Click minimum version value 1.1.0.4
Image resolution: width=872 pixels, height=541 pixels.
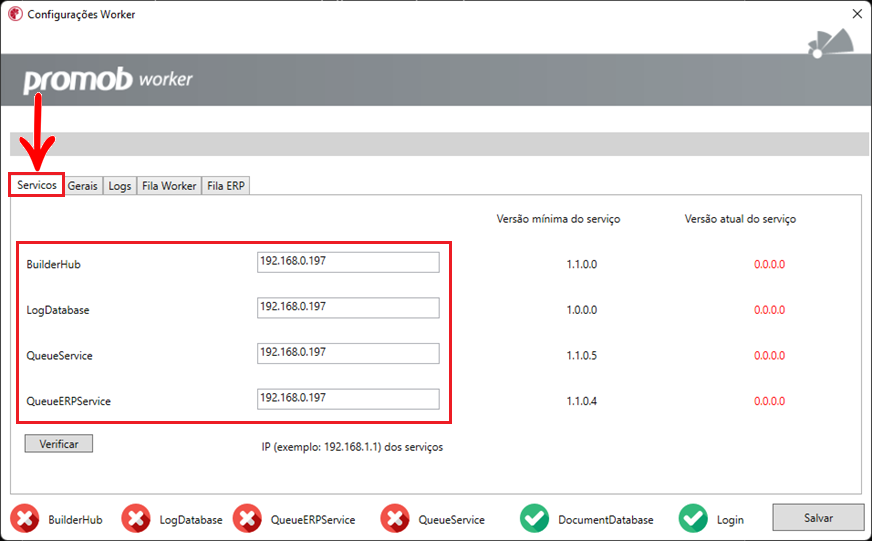[x=582, y=401]
